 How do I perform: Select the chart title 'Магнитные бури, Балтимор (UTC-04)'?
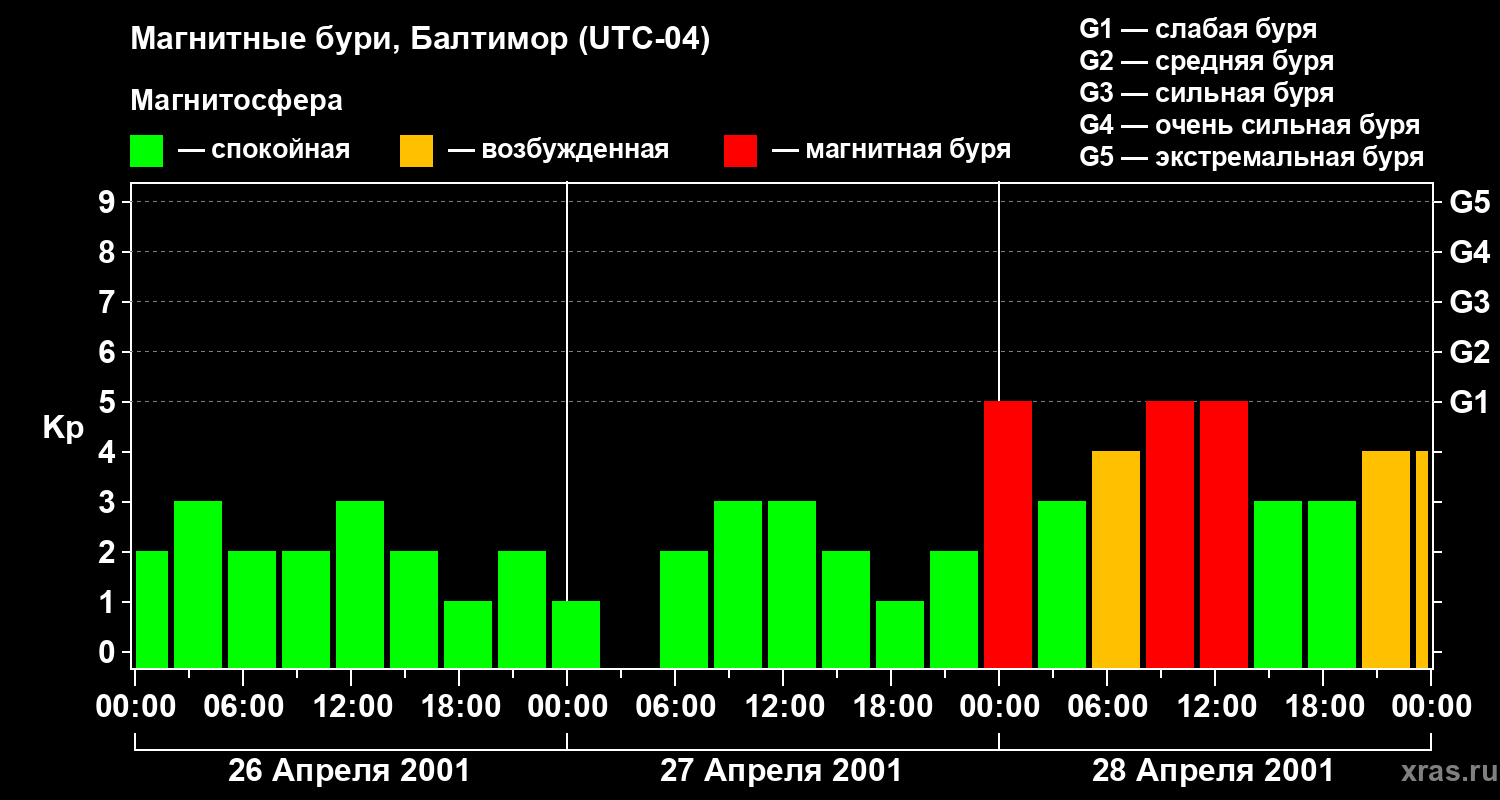pyautogui.click(x=420, y=40)
